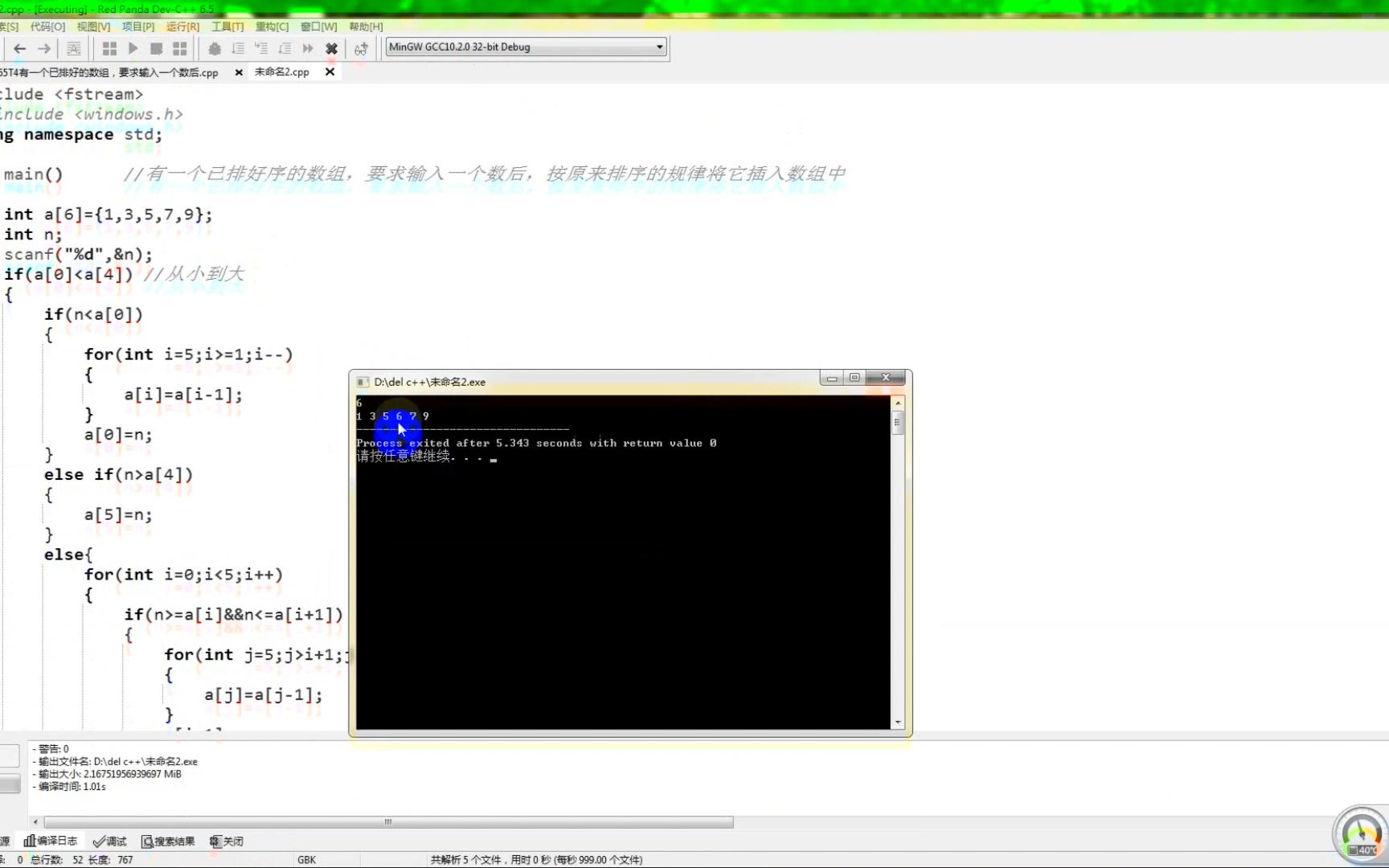Close the 未命名2.exe console window

pyautogui.click(x=886, y=378)
